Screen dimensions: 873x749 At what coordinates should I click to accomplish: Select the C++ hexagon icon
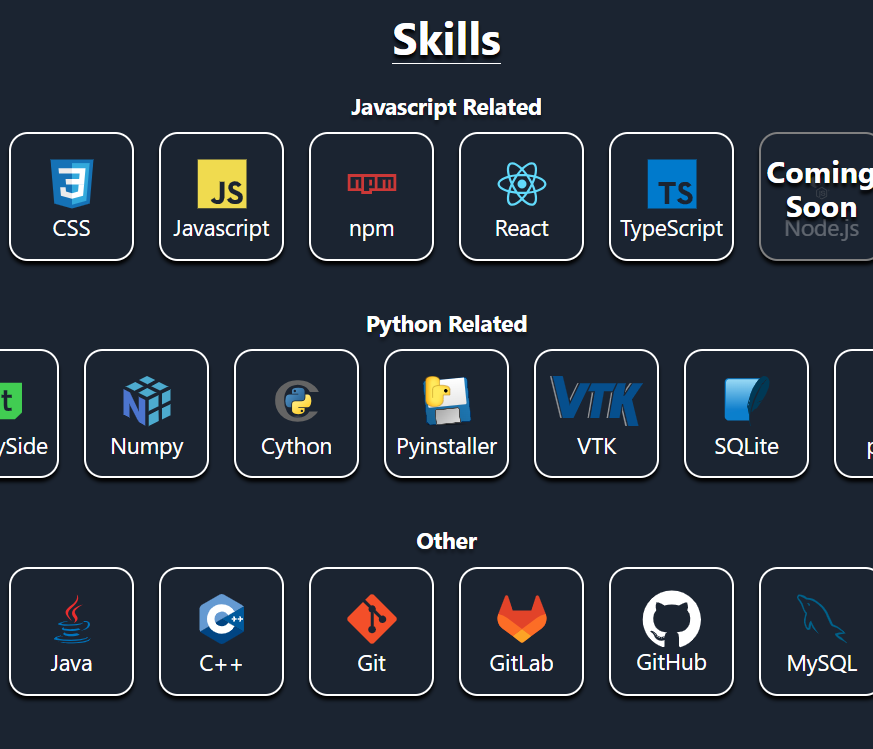[221, 619]
